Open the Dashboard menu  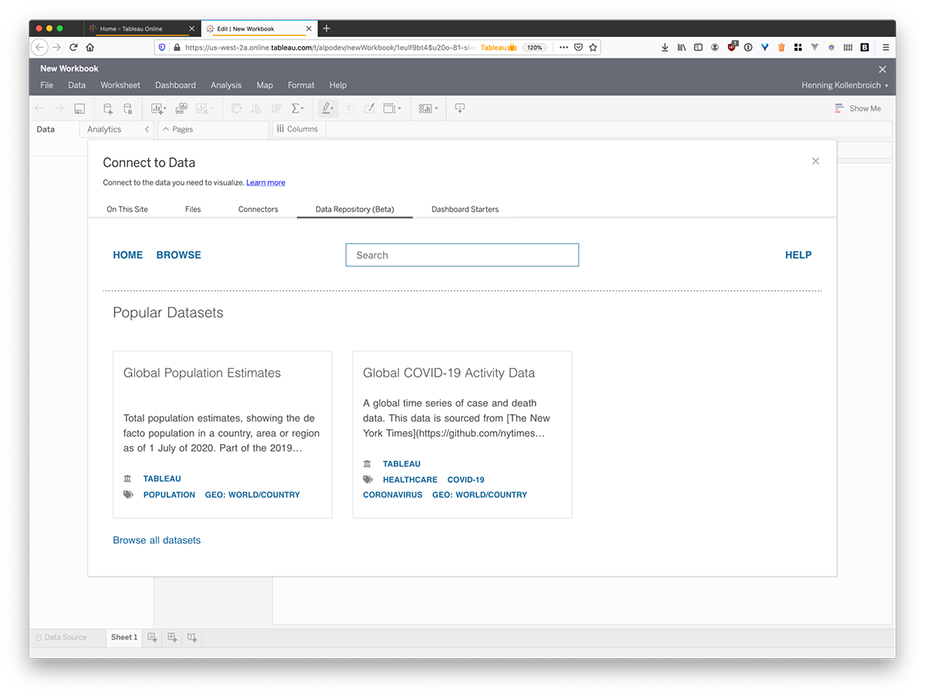[175, 86]
